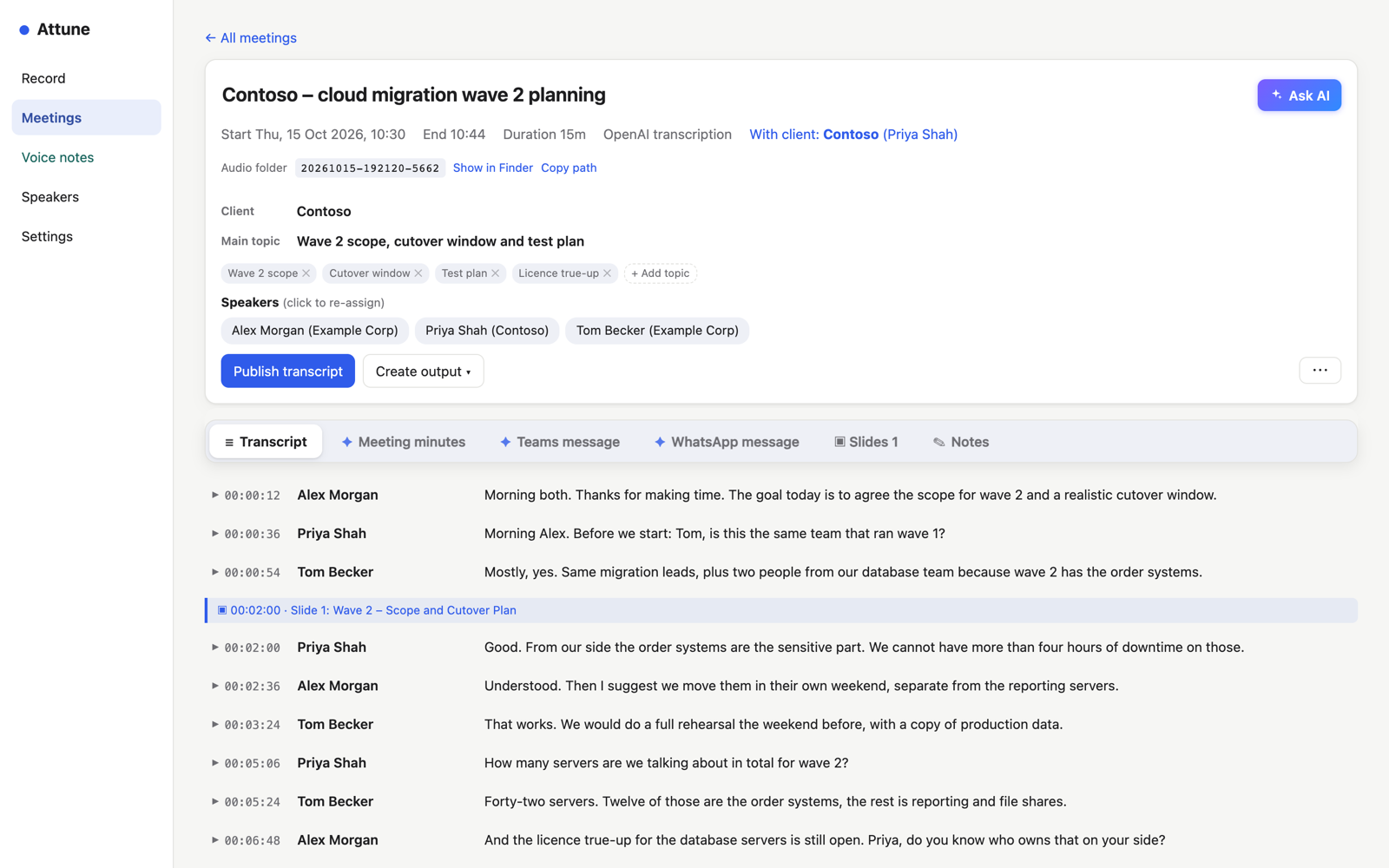
Task: Remove the Cutover window topic tag
Action: (418, 273)
